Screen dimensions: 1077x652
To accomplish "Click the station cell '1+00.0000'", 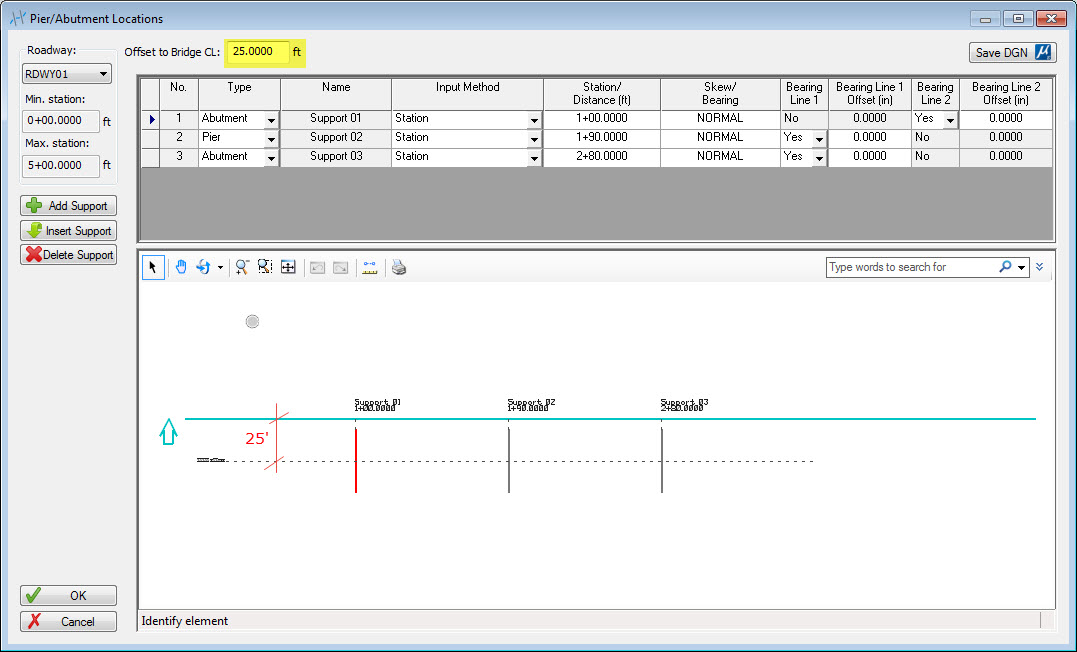I will click(602, 119).
